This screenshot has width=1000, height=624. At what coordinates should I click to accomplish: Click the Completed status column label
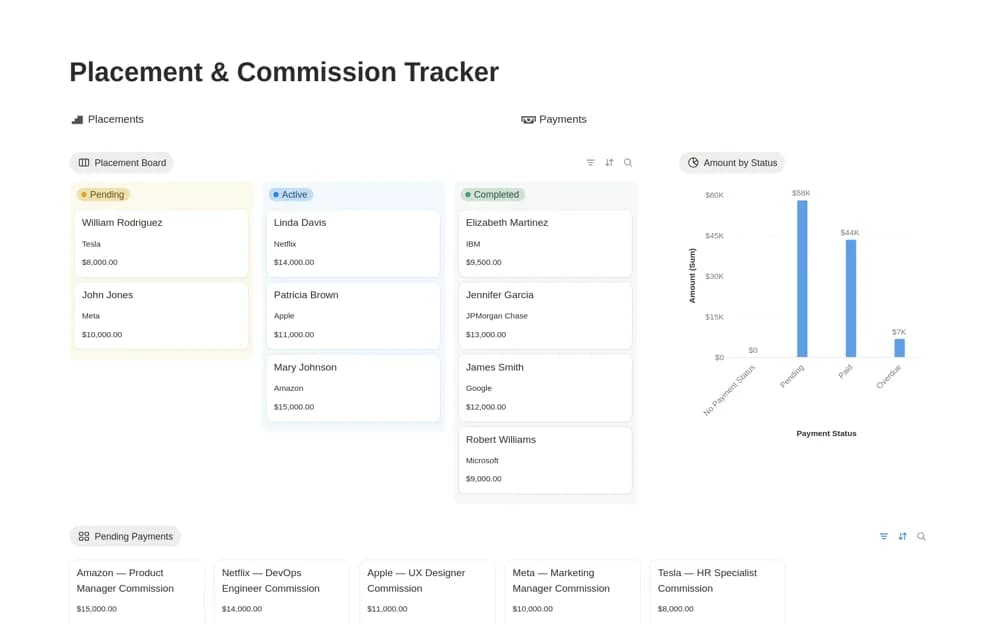click(492, 195)
